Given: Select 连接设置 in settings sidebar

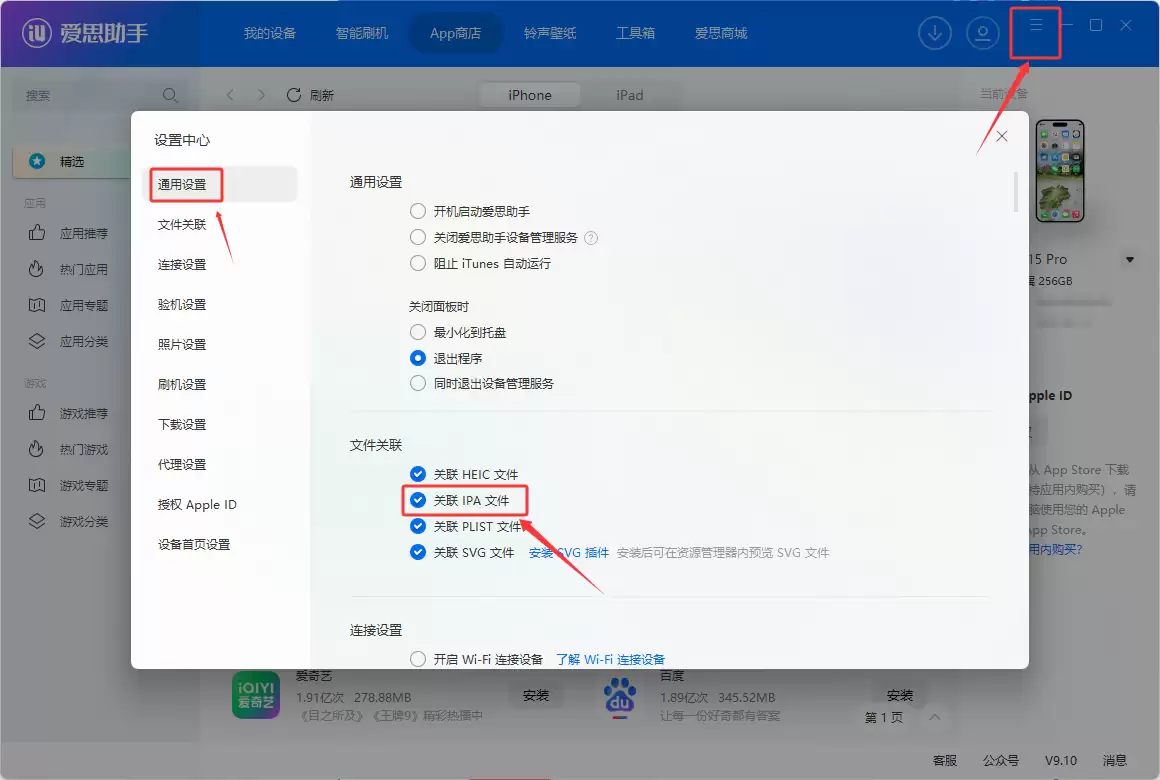Looking at the screenshot, I should [182, 264].
